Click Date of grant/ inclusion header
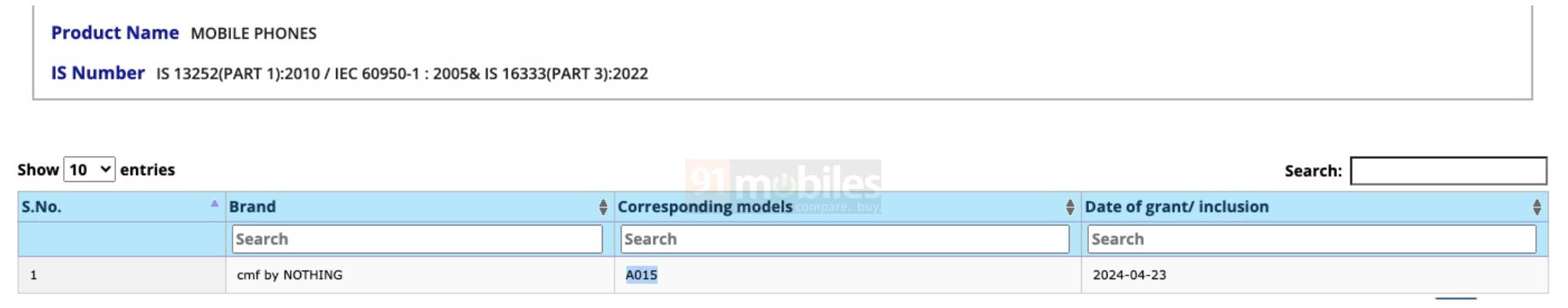 (1177, 207)
